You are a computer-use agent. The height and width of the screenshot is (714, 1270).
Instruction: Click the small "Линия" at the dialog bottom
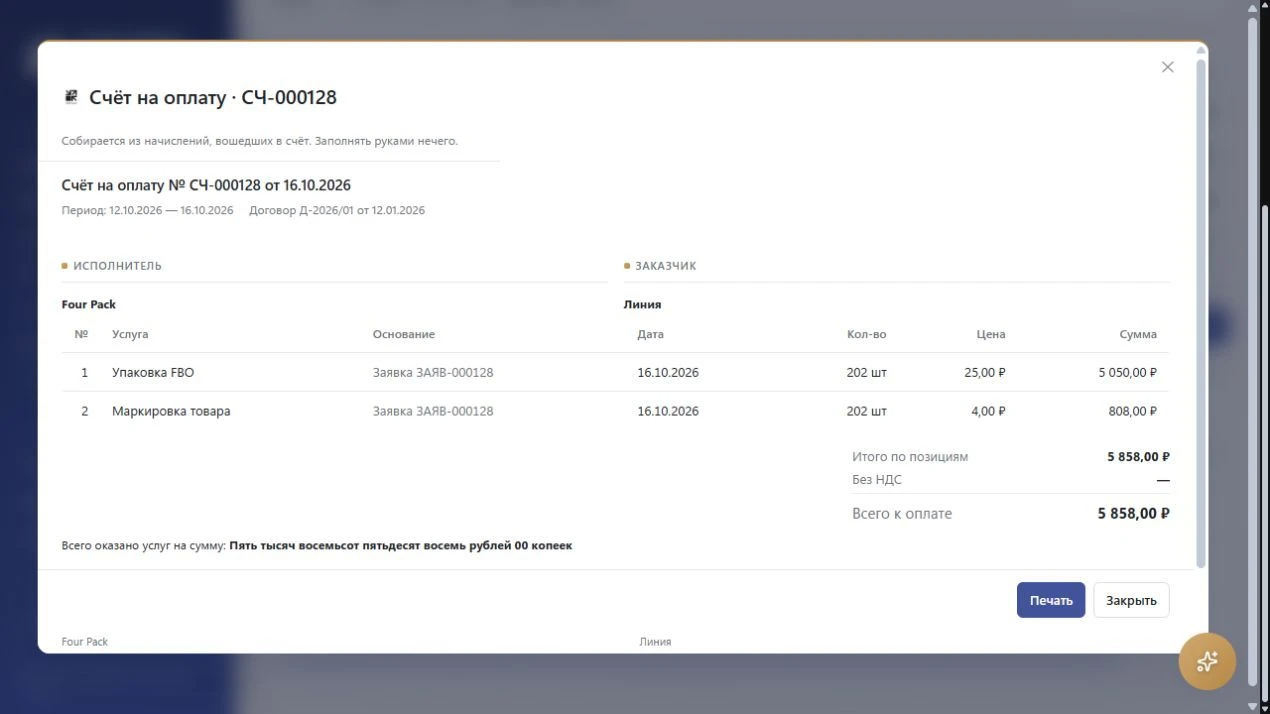655,641
